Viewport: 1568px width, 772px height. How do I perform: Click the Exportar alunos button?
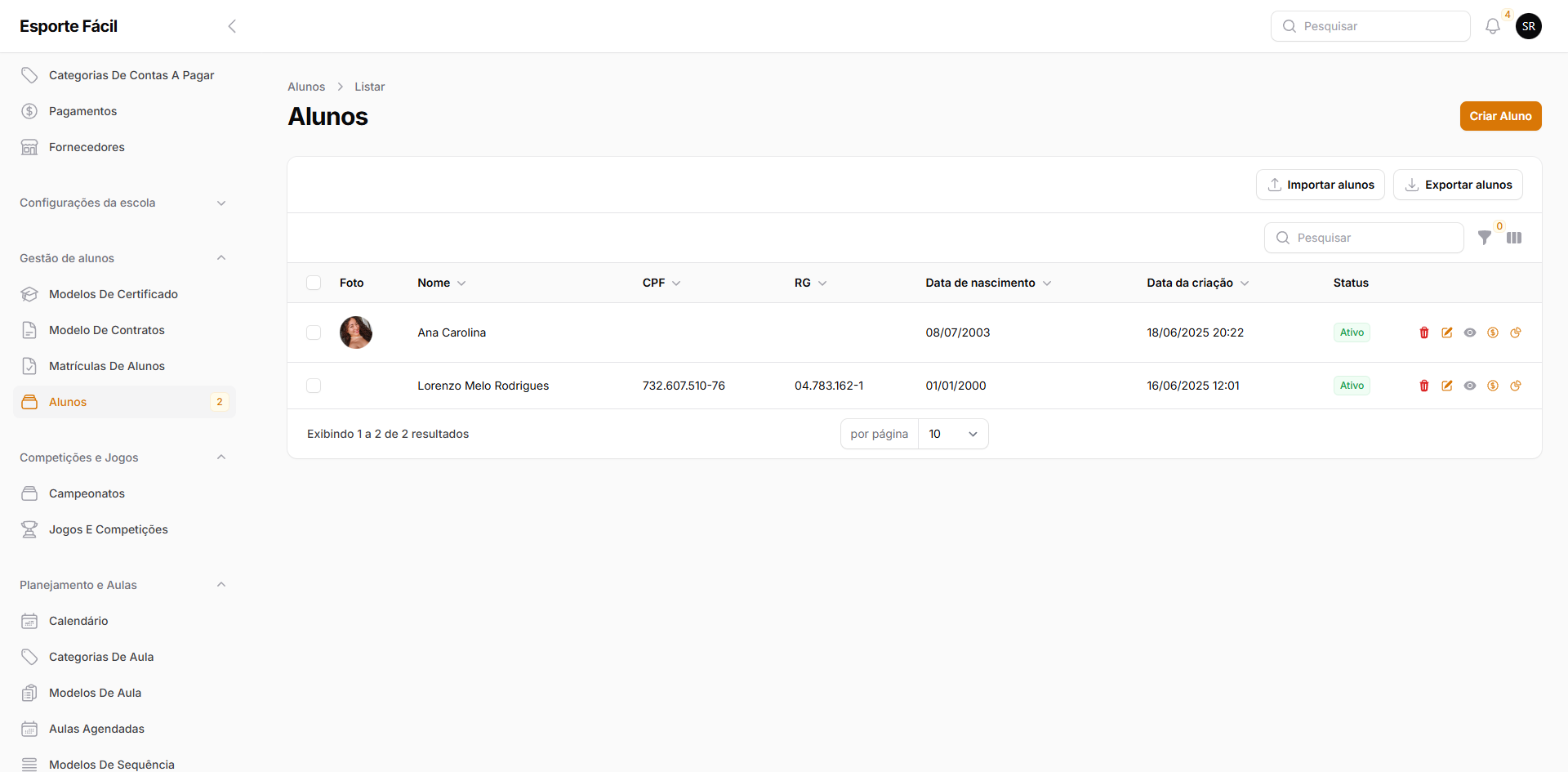click(1458, 185)
